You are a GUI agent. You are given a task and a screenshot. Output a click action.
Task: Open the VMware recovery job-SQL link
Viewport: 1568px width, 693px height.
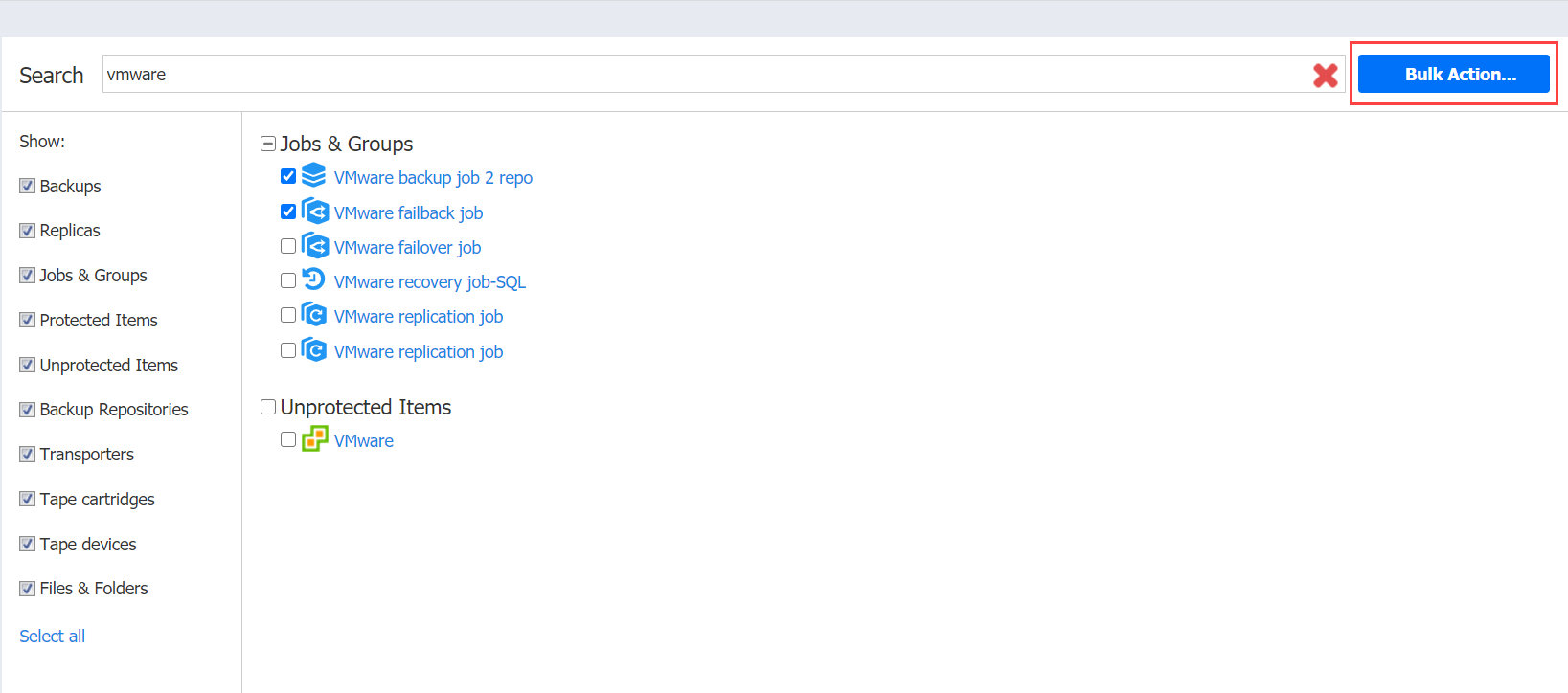[x=430, y=282]
